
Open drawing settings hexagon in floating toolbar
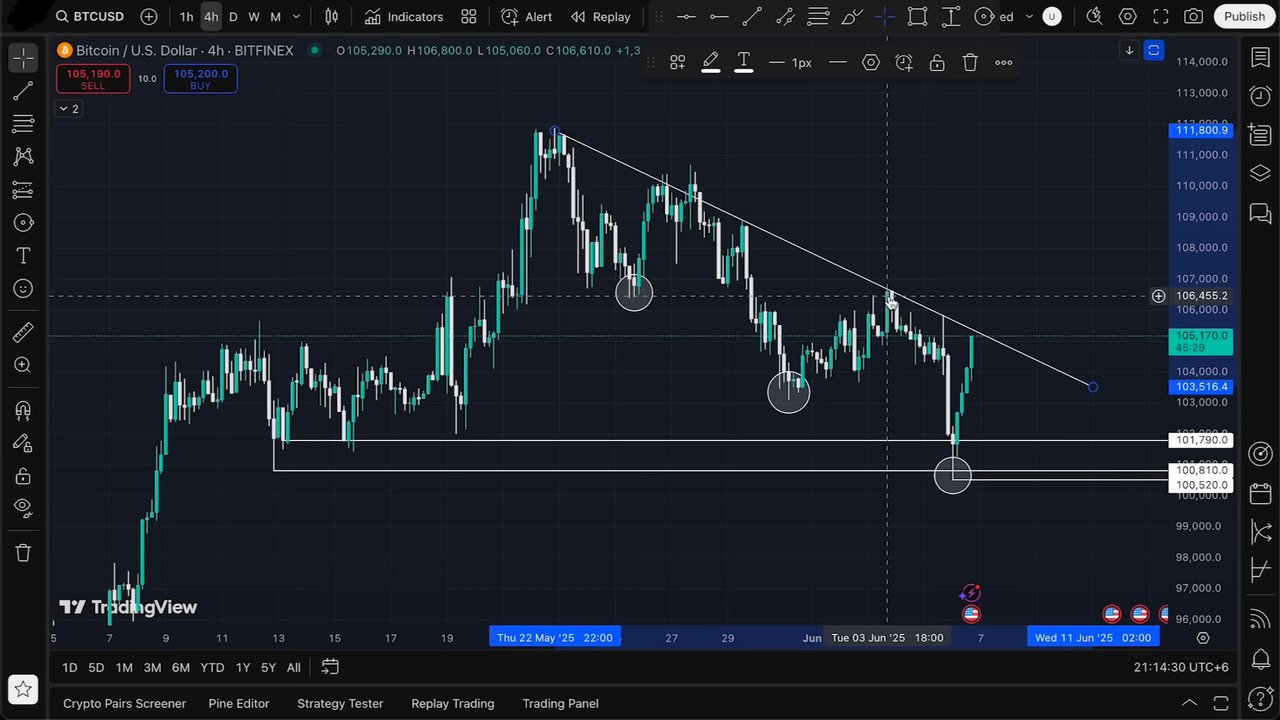871,62
